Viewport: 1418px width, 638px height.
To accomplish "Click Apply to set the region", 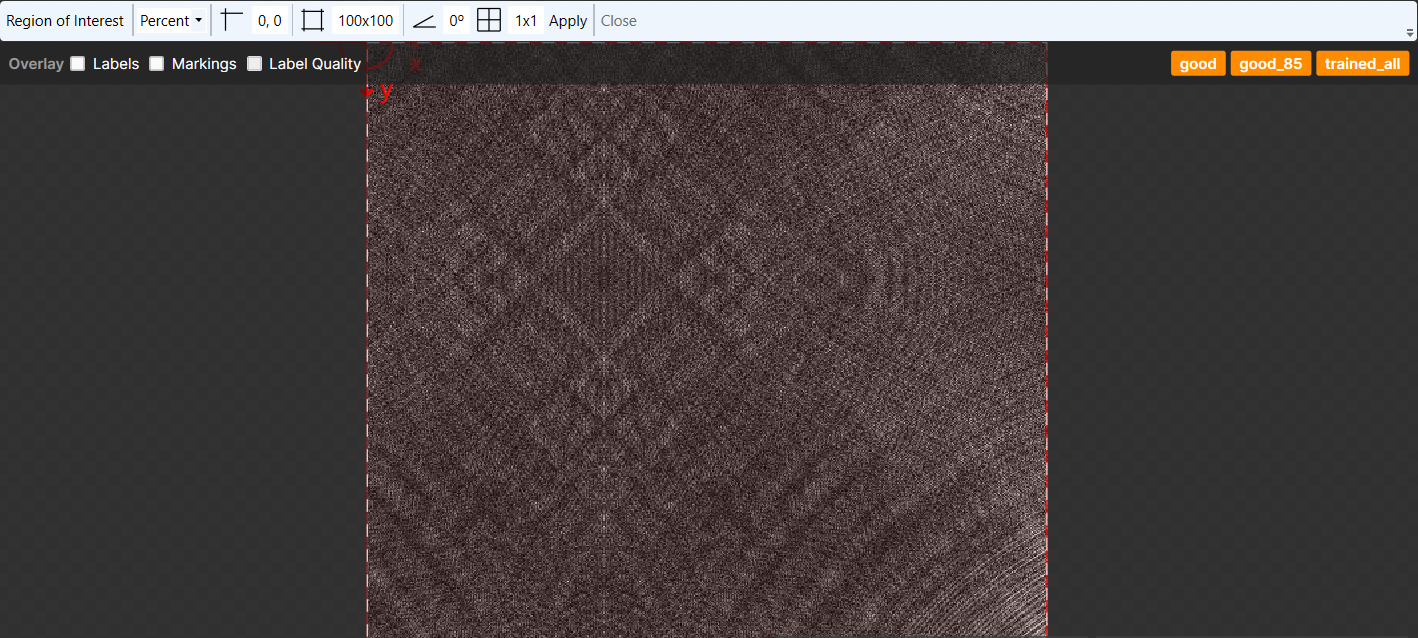I will (x=568, y=20).
